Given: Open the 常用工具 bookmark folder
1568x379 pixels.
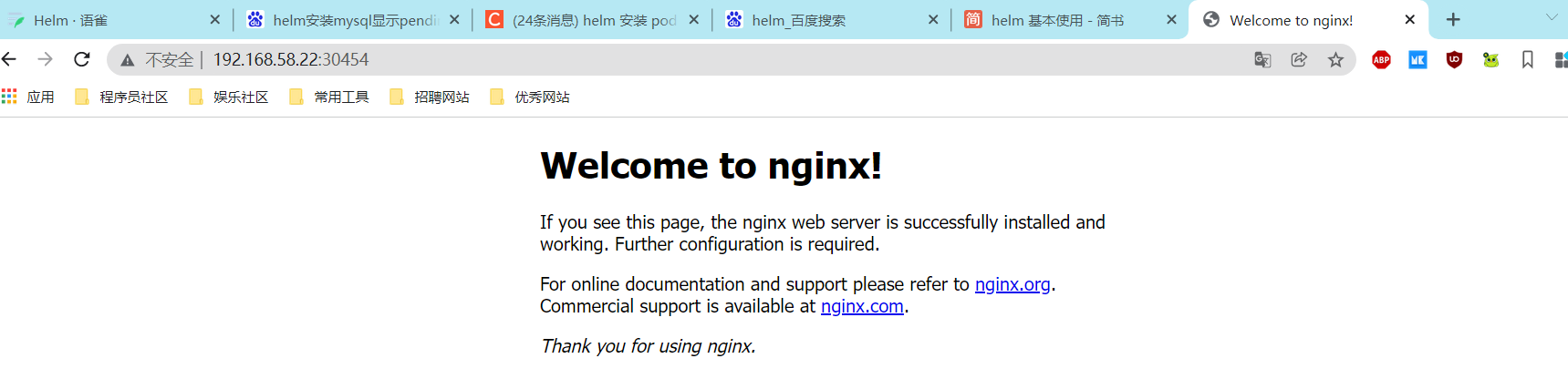Looking at the screenshot, I should coord(329,97).
